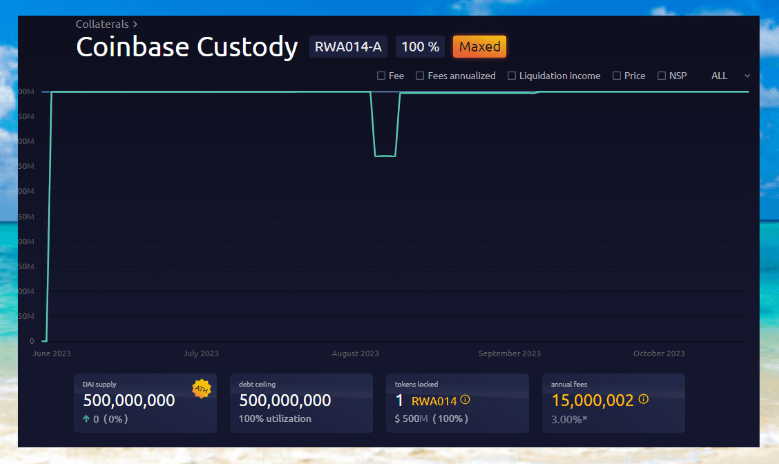Enable the Price checkbox
The width and height of the screenshot is (779, 464).
pyautogui.click(x=617, y=76)
